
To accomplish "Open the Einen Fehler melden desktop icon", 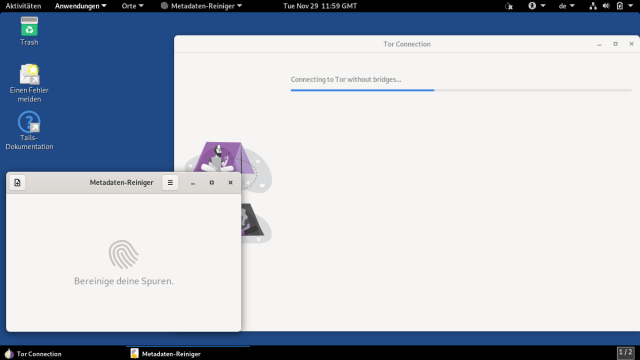I will (29, 83).
